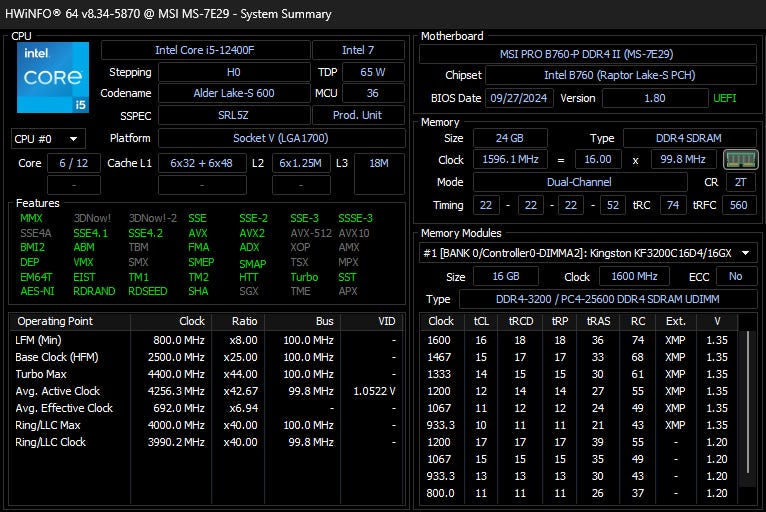
Task: Expand the memory module #1 Kingston dropdown
Action: click(588, 253)
